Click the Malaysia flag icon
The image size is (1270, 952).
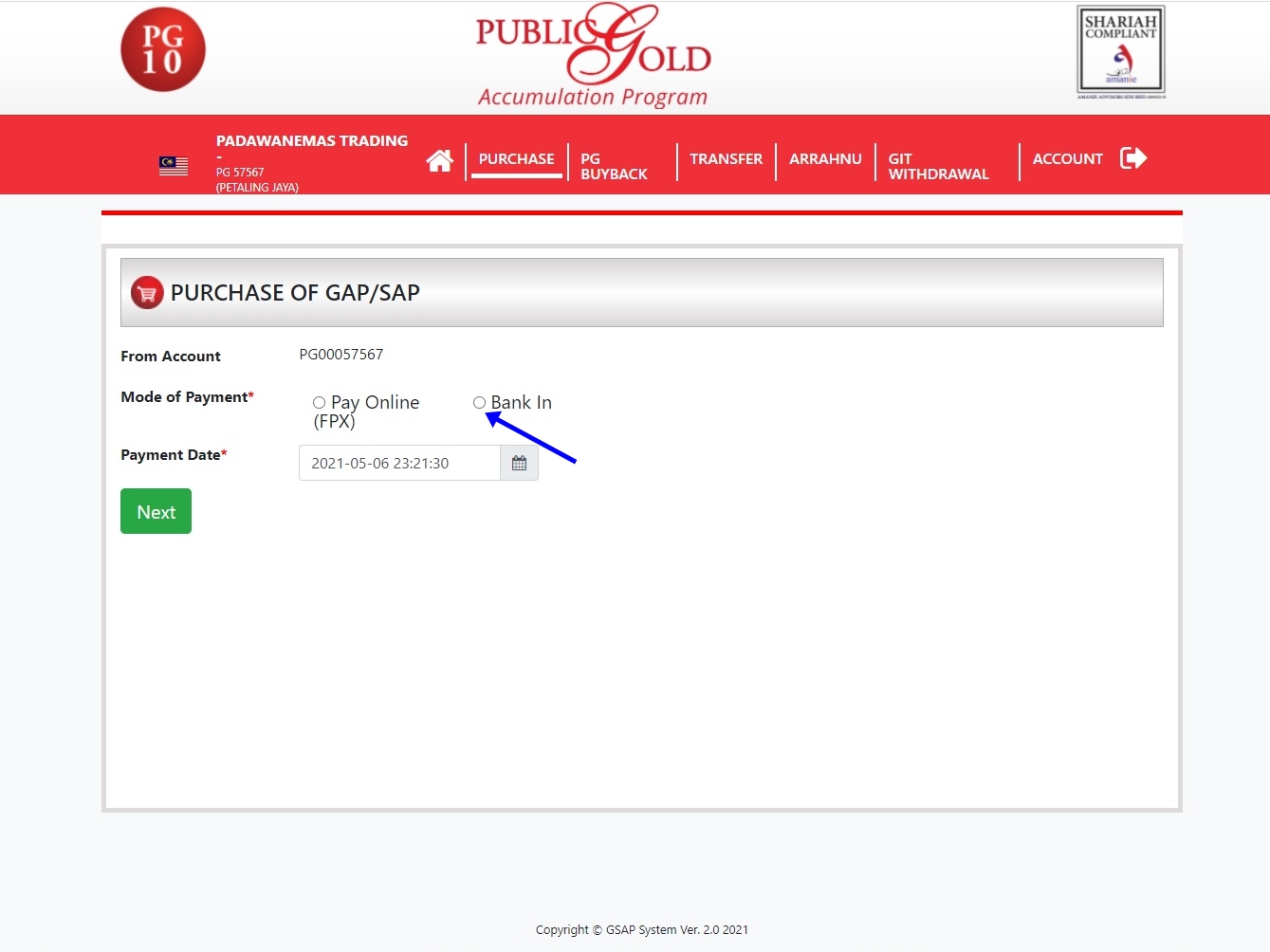tap(174, 166)
